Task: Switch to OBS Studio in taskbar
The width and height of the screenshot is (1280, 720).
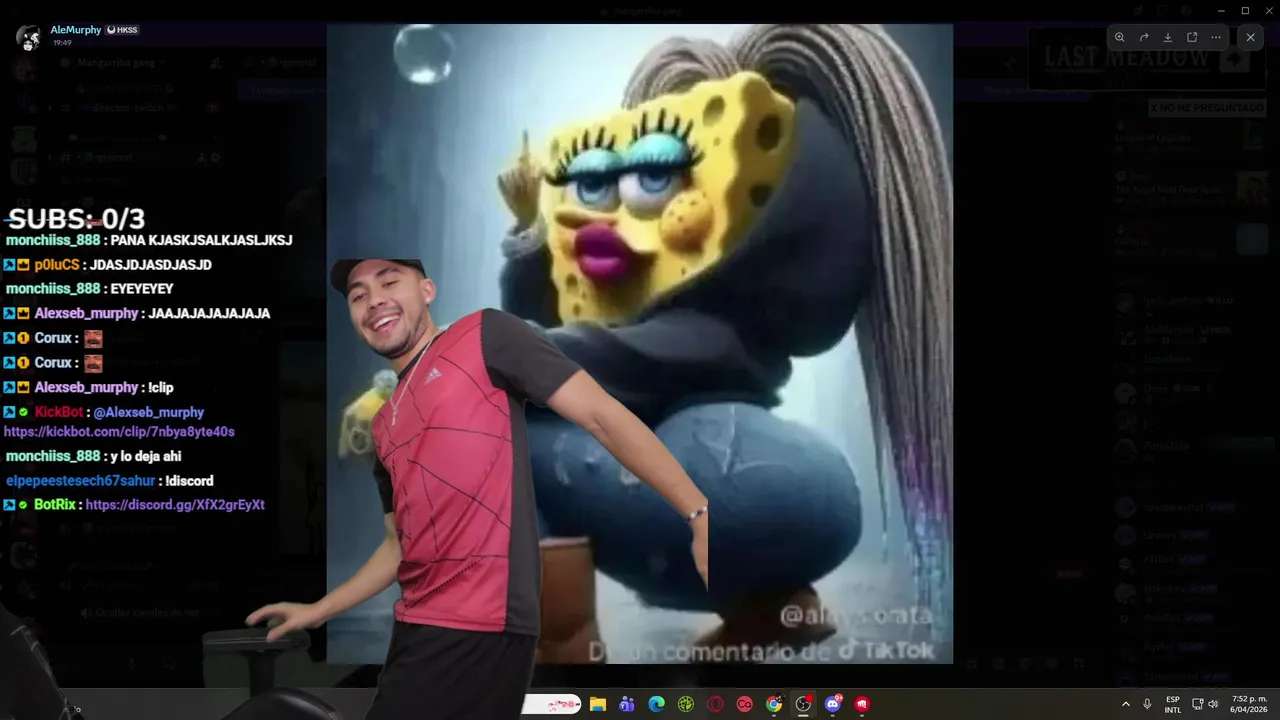Action: [803, 704]
